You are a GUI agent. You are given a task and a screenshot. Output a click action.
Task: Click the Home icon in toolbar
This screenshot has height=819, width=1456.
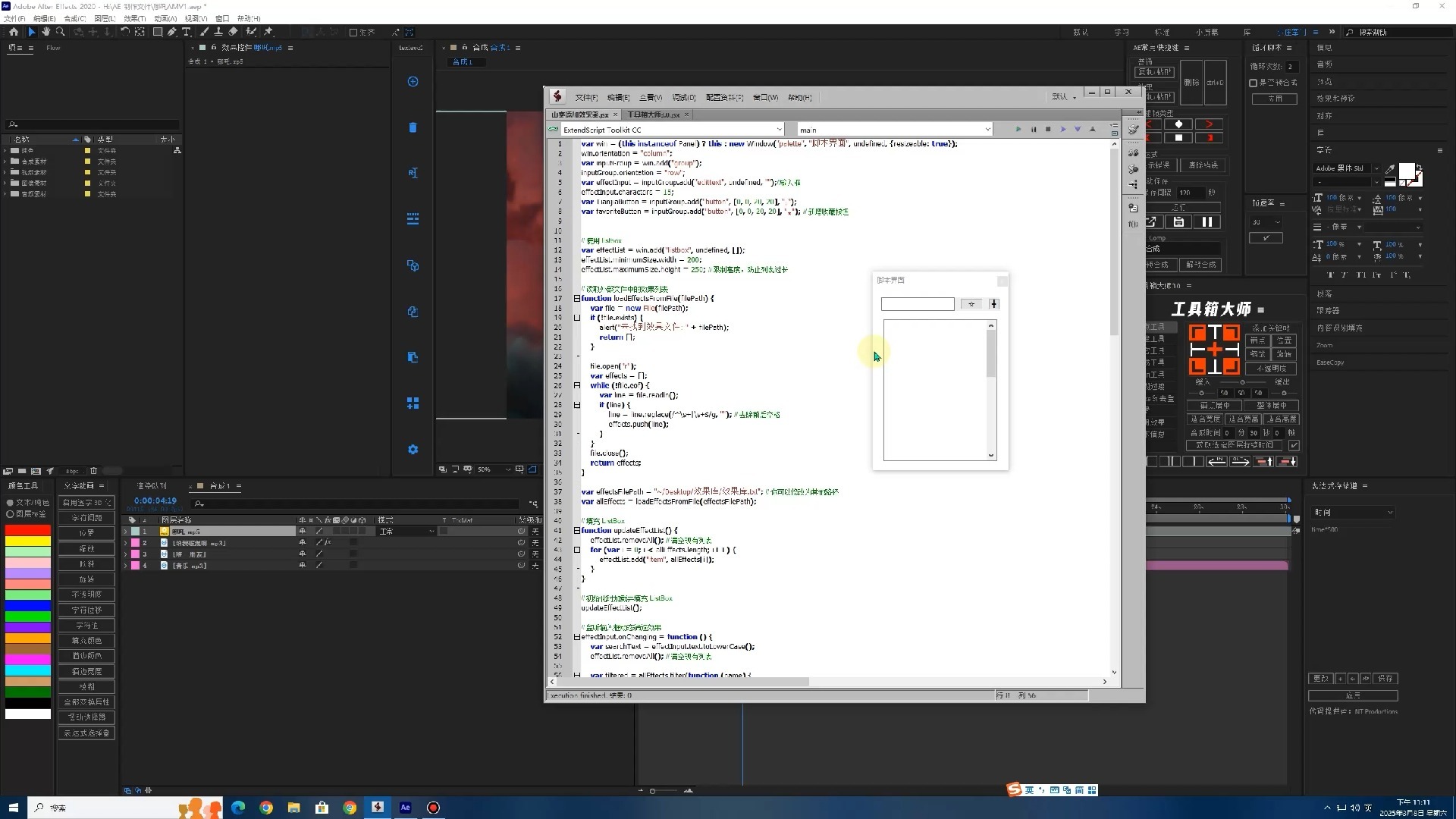[14, 32]
